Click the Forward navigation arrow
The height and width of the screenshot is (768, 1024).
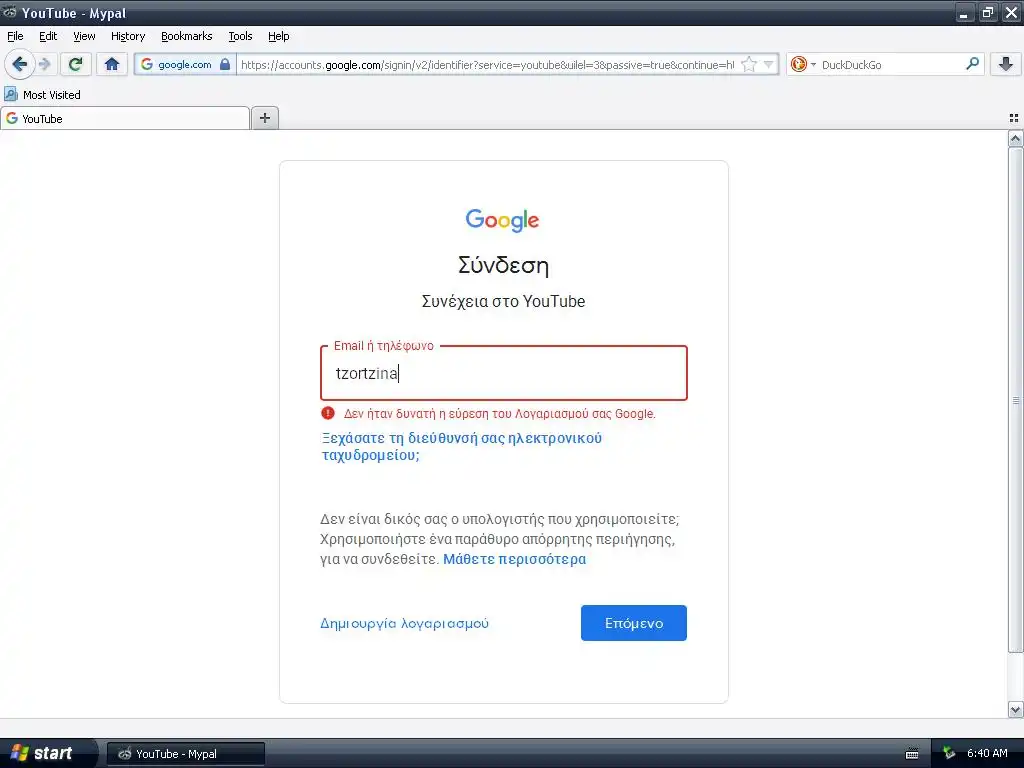pyautogui.click(x=45, y=64)
